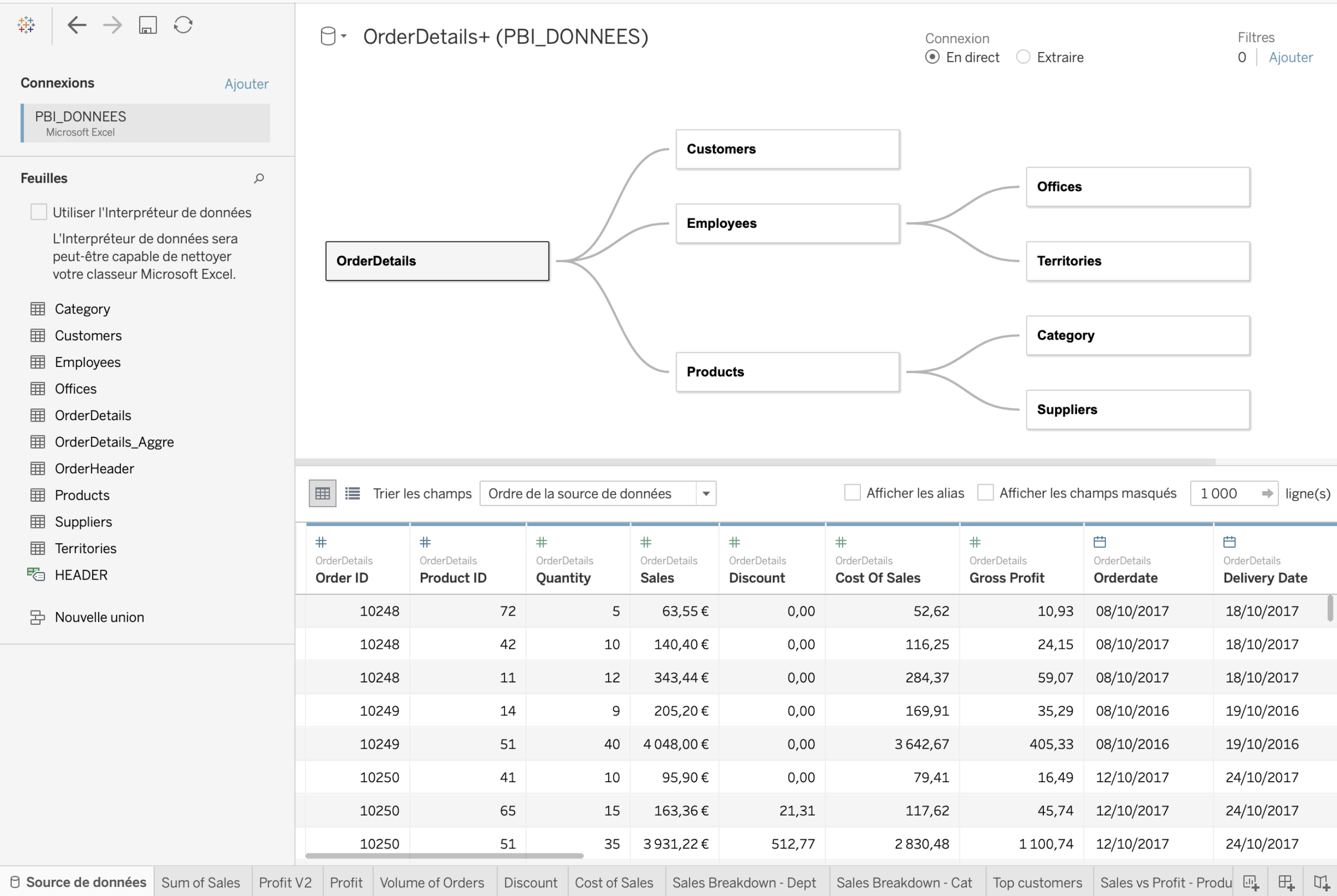
Task: Go back with the left arrow
Action: [x=76, y=25]
